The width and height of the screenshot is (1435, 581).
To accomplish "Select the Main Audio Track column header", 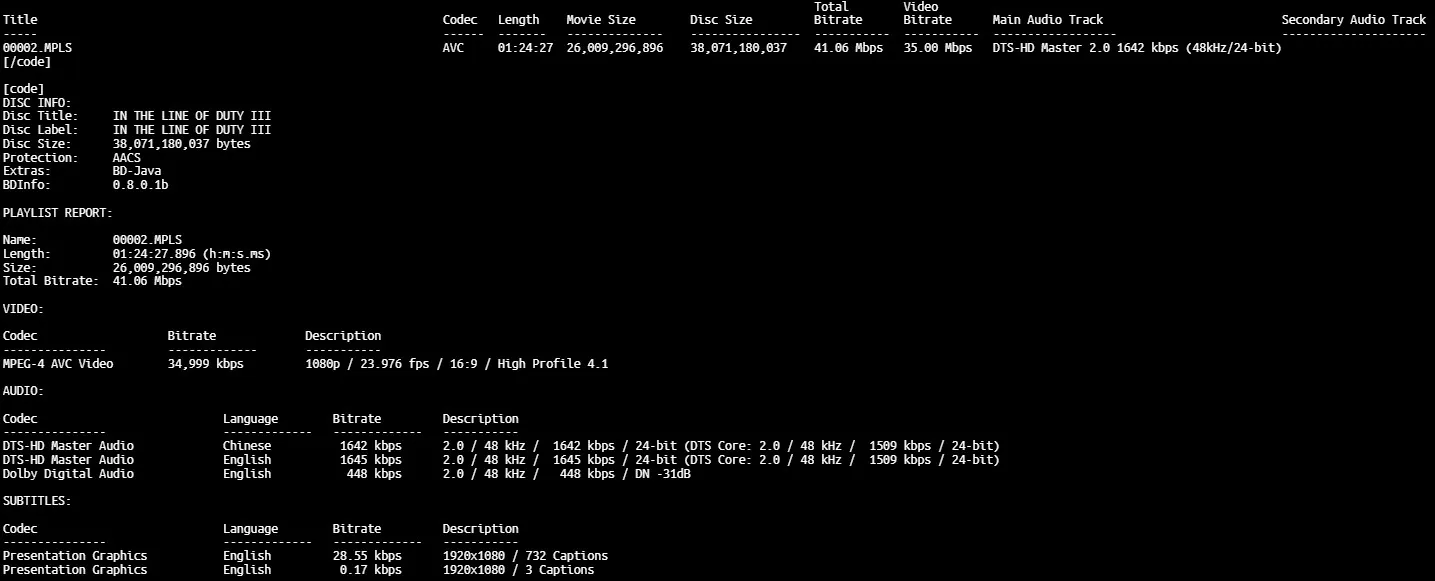I will [x=1047, y=20].
